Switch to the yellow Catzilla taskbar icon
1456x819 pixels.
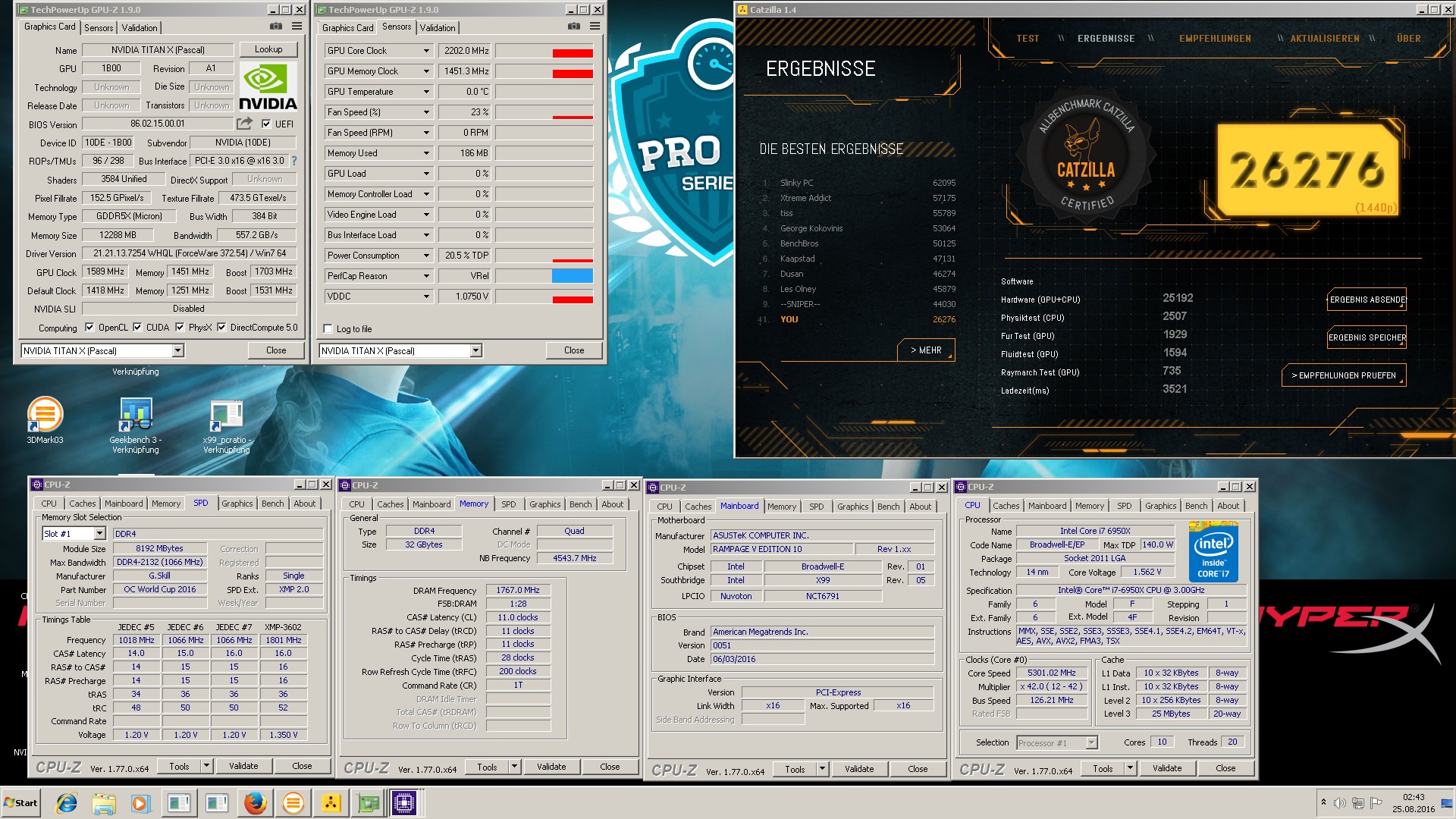coord(331,803)
